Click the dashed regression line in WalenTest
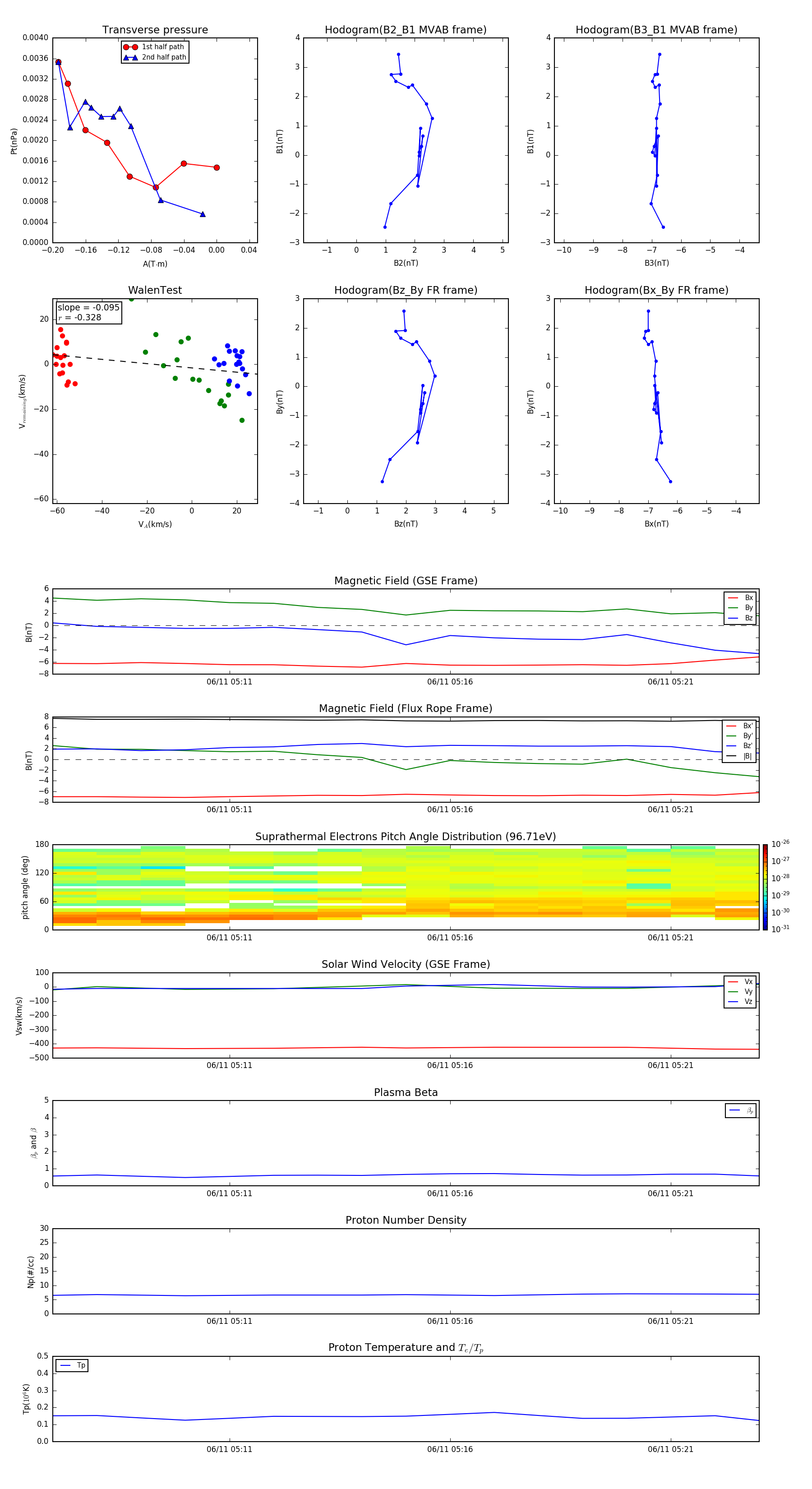This screenshot has height=1489, width=812. pyautogui.click(x=155, y=364)
